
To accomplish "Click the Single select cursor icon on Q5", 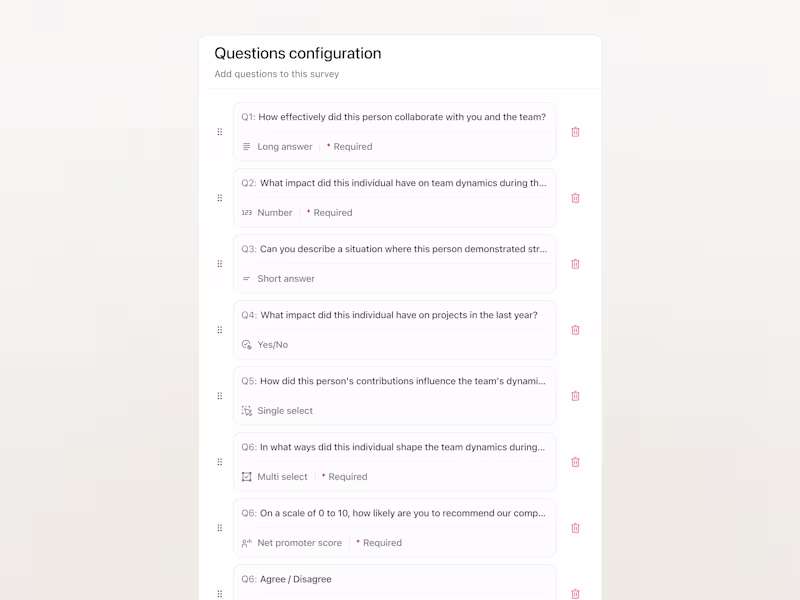I will coord(247,410).
